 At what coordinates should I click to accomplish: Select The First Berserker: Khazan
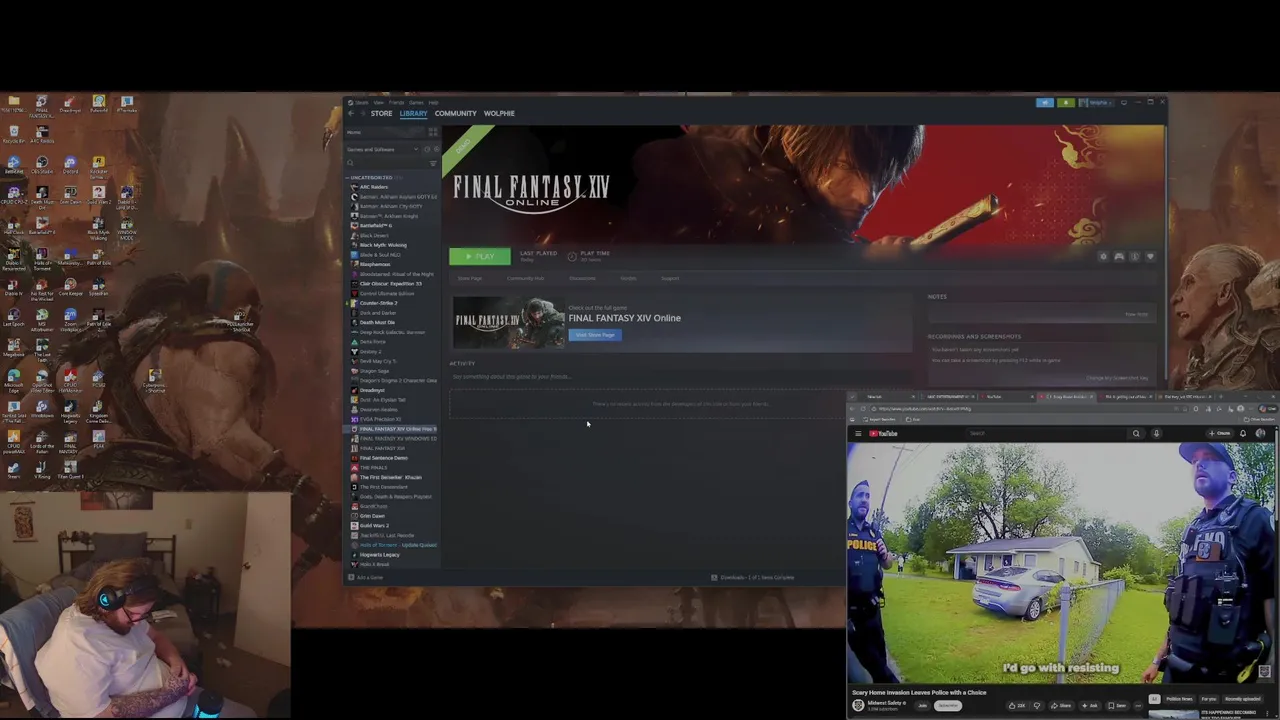point(392,477)
